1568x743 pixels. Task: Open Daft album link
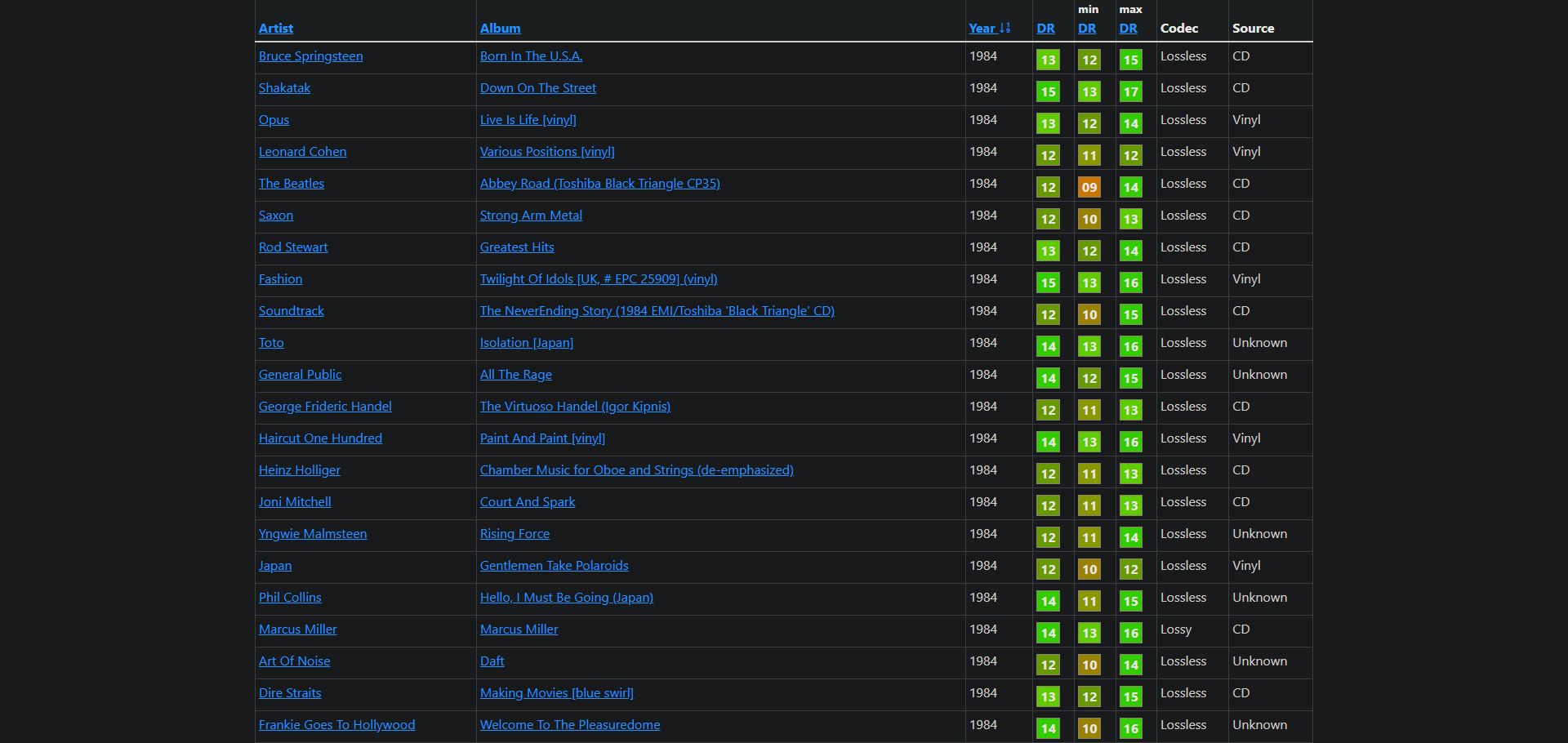[x=492, y=661]
